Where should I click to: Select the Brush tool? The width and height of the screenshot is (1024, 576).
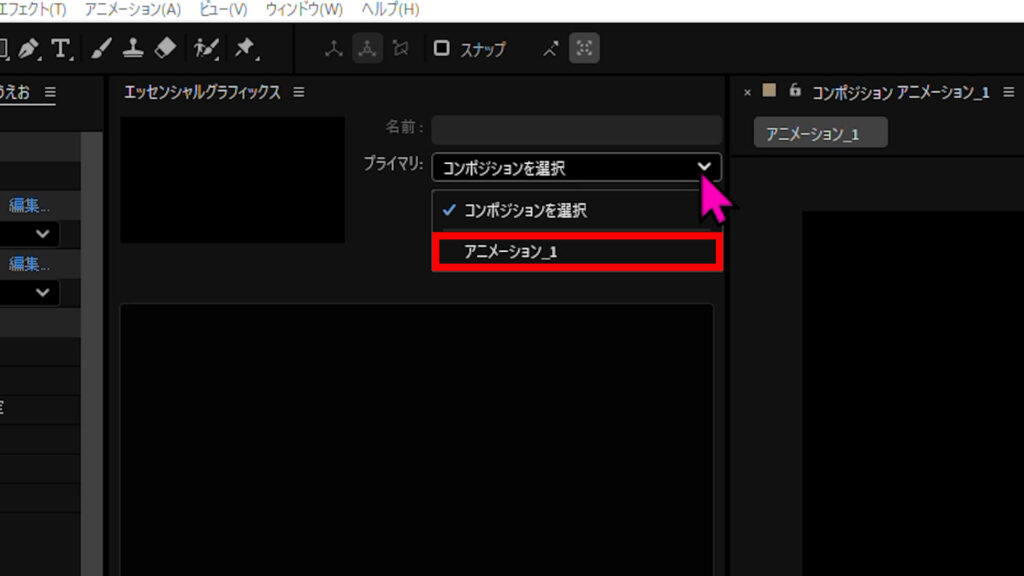tap(101, 48)
